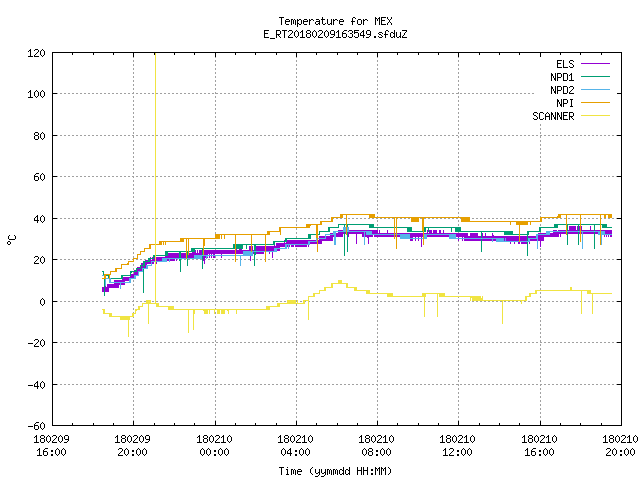This screenshot has width=640, height=480.
Task: Click the y-axis label -60
Action: pos(36,426)
